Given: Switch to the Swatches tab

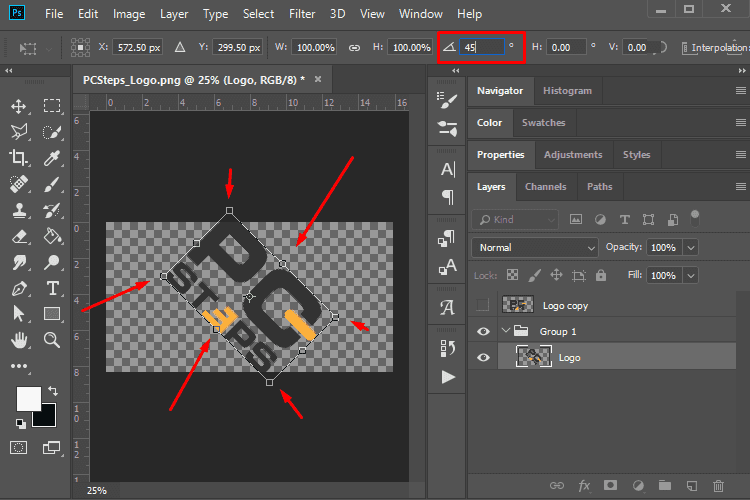Looking at the screenshot, I should tap(543, 122).
